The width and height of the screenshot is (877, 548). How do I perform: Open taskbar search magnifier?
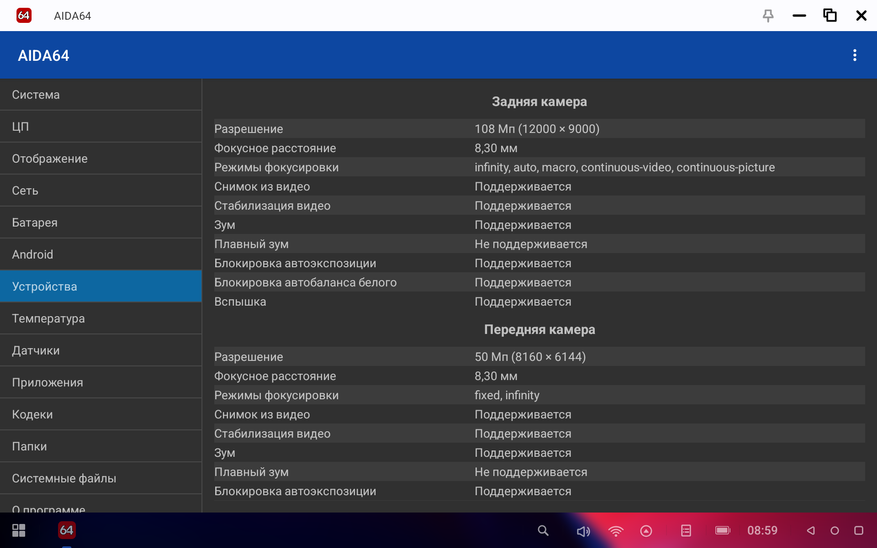tap(543, 530)
